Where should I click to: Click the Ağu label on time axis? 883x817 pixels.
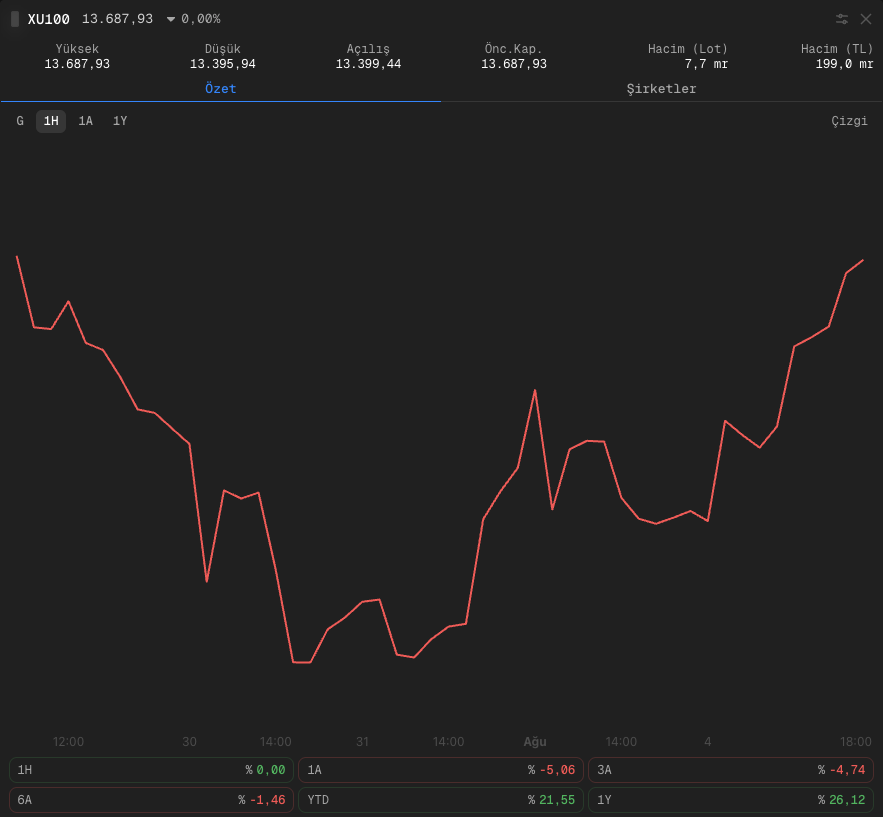click(x=535, y=742)
